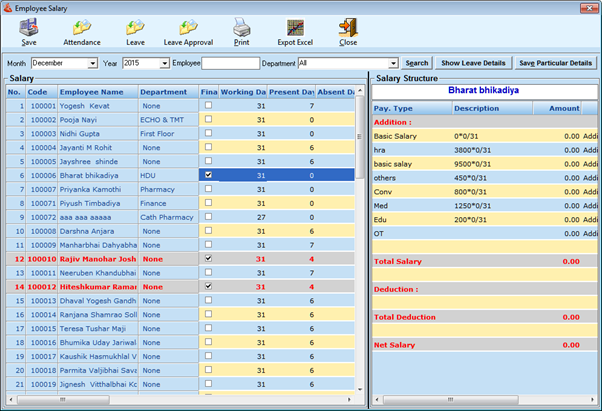This screenshot has height=411, width=602.
Task: Click the Save toolbar icon
Action: coord(28,28)
